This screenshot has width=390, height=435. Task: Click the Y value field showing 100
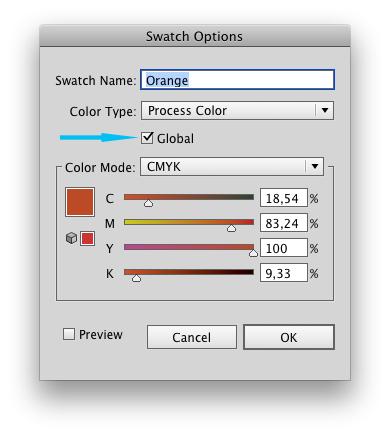pos(284,248)
